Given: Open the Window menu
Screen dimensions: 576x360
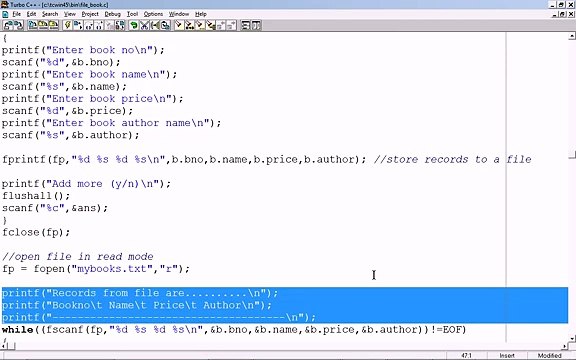Looking at the screenshot, I should point(179,14).
